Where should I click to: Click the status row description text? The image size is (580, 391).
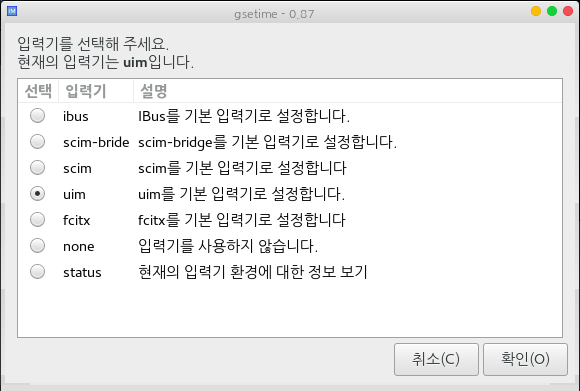tap(253, 272)
